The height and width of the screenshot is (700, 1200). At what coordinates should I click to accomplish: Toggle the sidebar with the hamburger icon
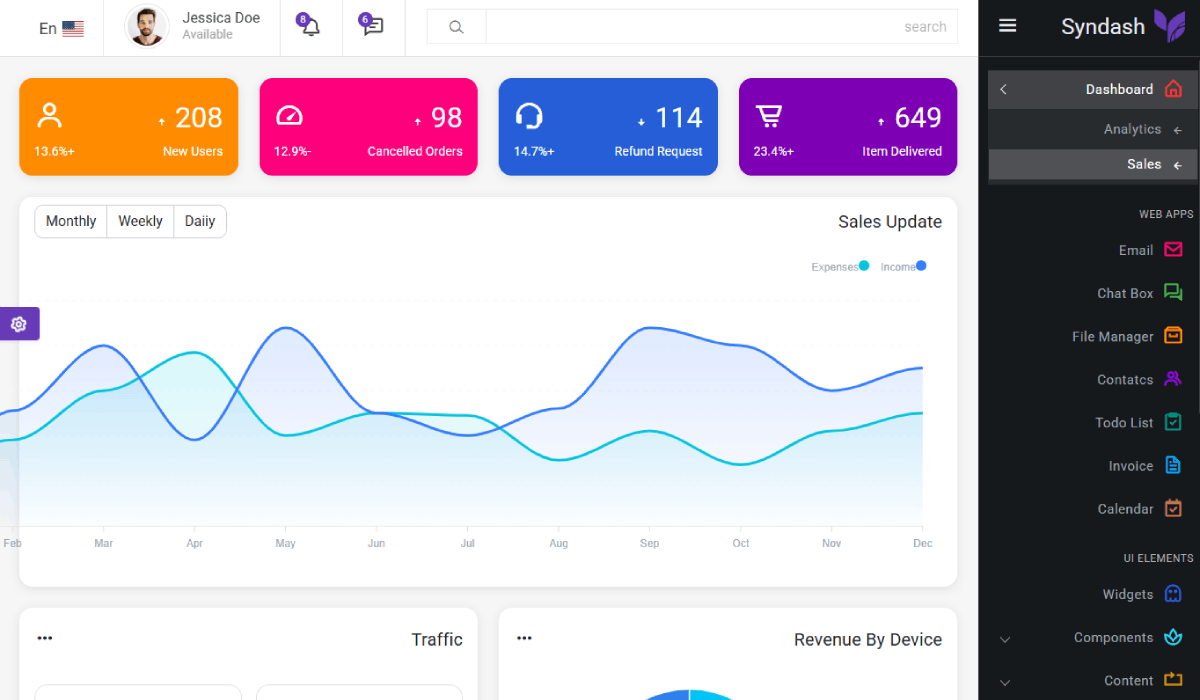[1008, 26]
